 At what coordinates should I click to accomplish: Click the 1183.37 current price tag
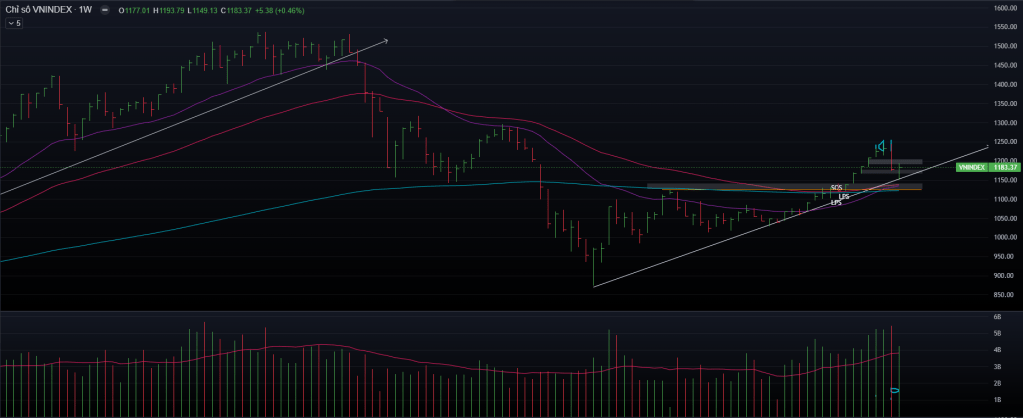1005,167
